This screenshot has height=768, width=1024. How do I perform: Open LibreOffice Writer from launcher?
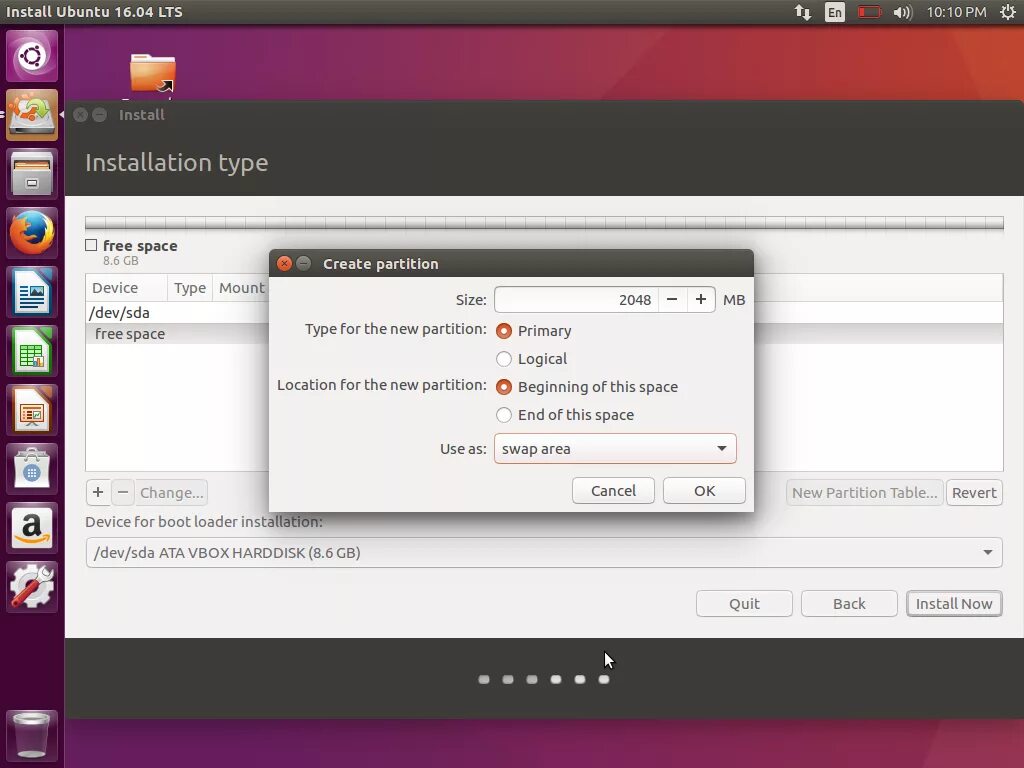[32, 292]
